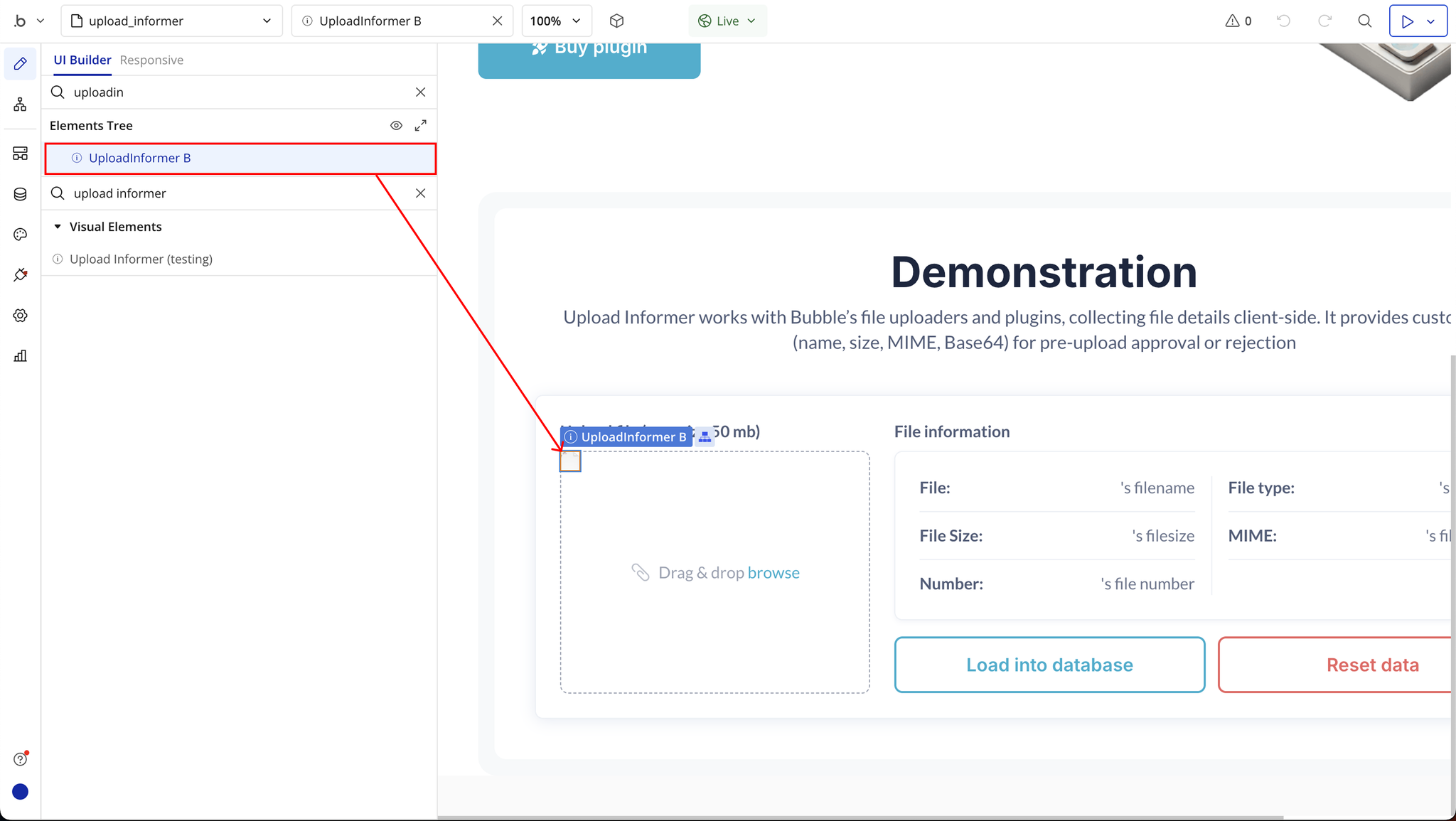Switch to the Responsive tab
1456x821 pixels.
(151, 60)
